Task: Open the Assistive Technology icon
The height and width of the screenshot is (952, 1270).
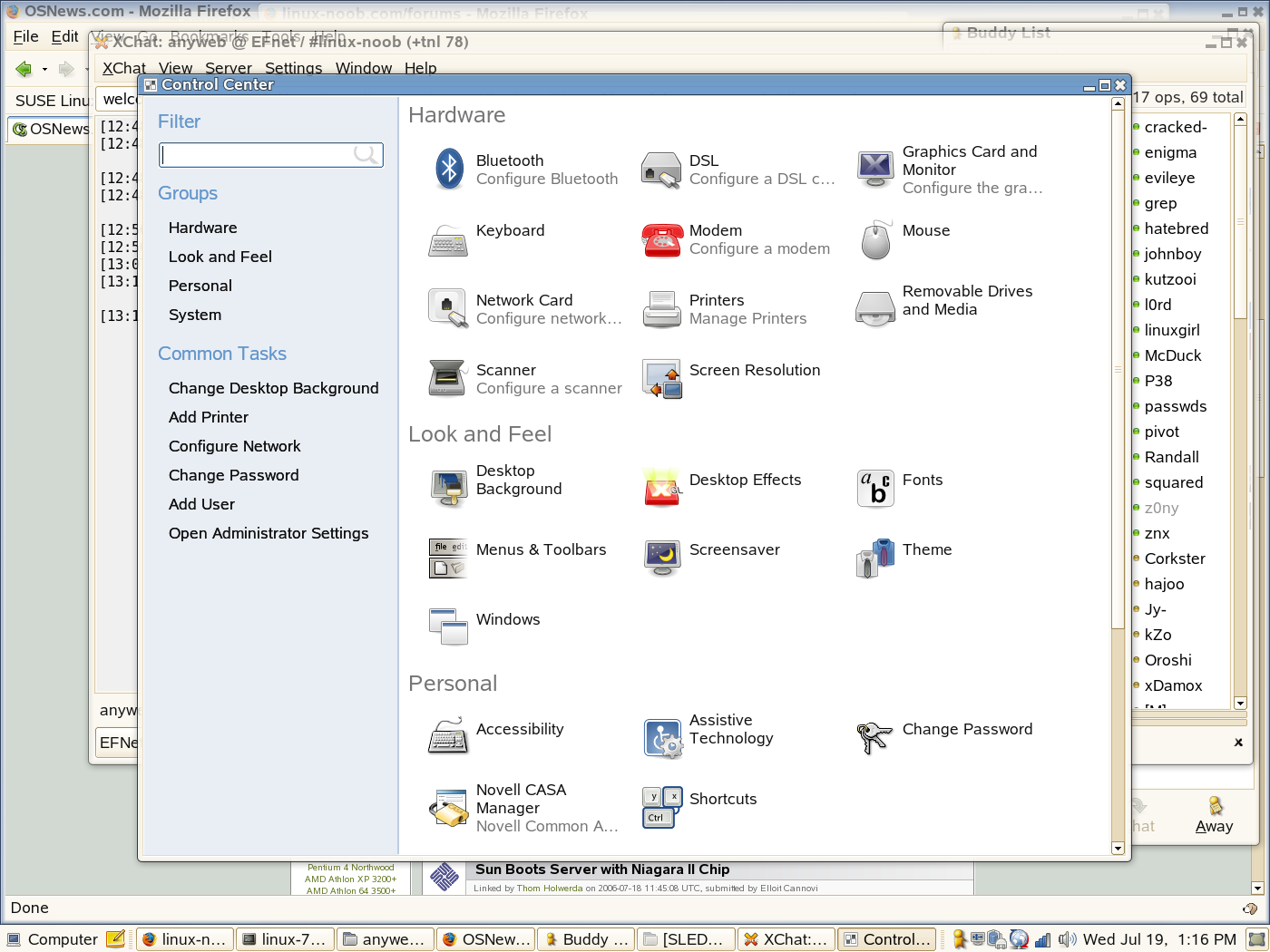Action: point(661,738)
